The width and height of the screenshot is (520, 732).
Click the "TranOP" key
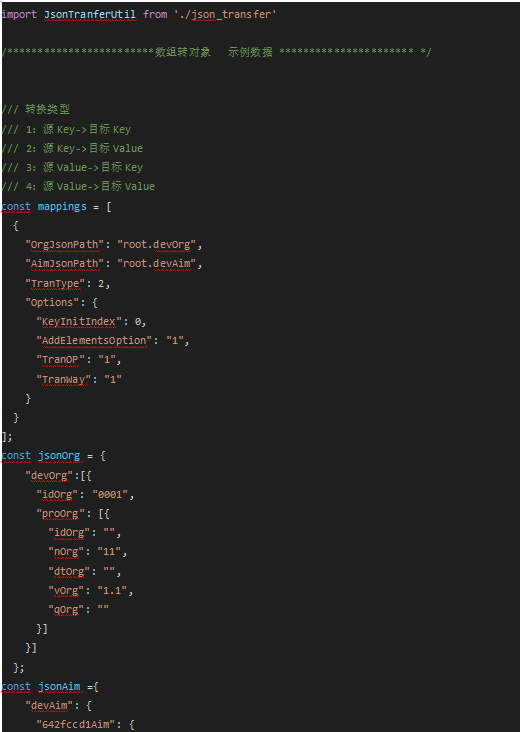tap(61, 360)
